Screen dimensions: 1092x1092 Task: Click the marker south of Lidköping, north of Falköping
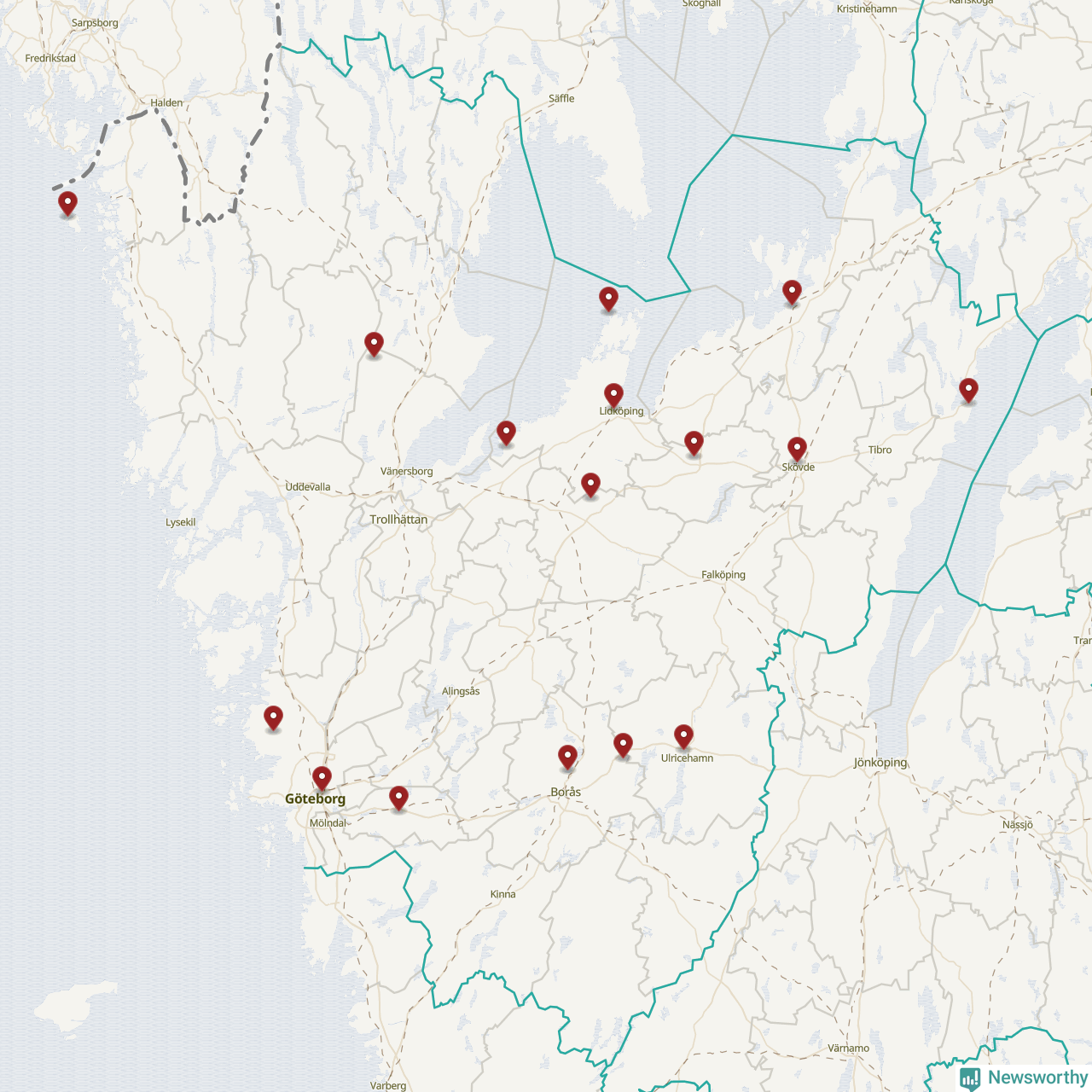(x=590, y=485)
